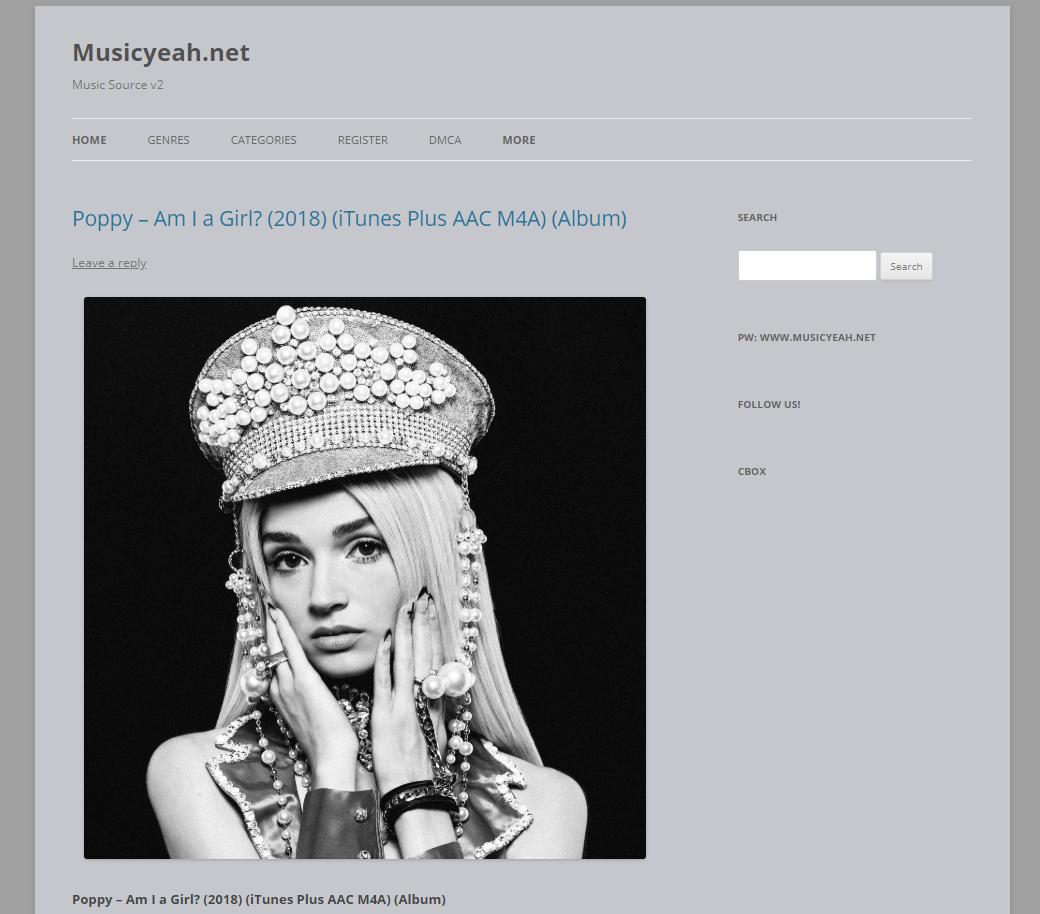The width and height of the screenshot is (1040, 914).
Task: Open the Poppy – Am I a Girl? post title
Action: [x=350, y=218]
